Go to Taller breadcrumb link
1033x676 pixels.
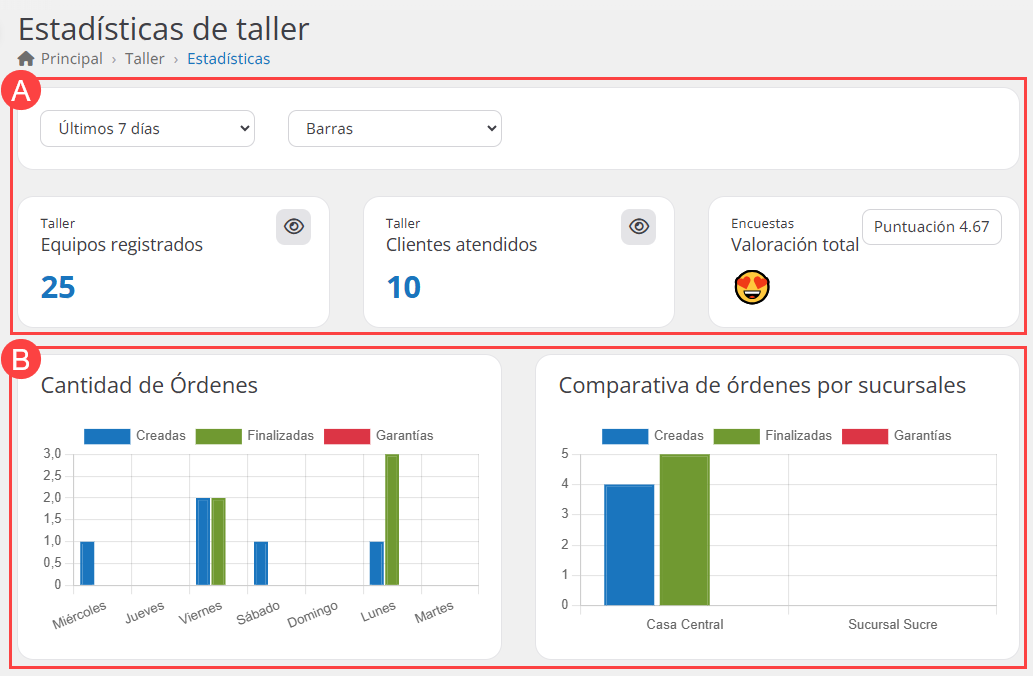pos(145,59)
